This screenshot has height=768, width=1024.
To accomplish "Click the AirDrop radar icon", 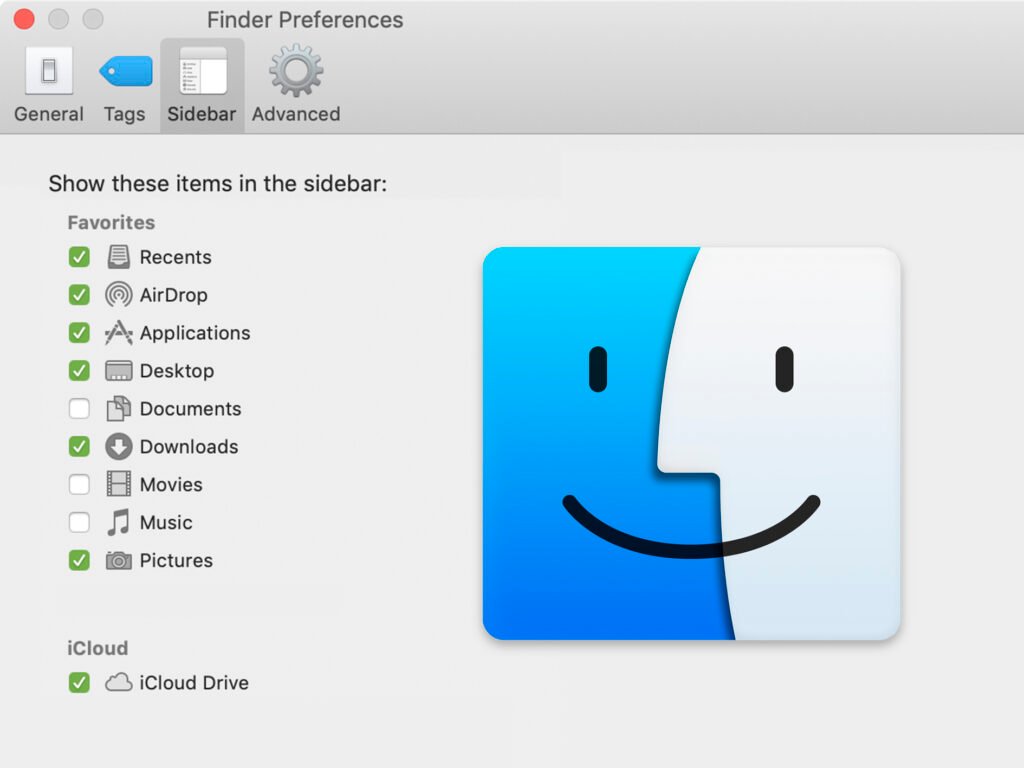I will point(118,295).
